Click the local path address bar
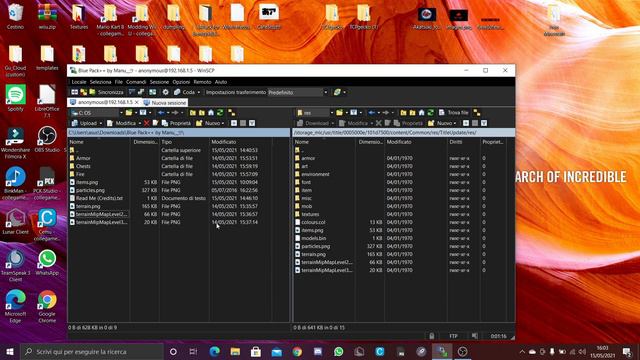The image size is (640, 360). (x=179, y=133)
